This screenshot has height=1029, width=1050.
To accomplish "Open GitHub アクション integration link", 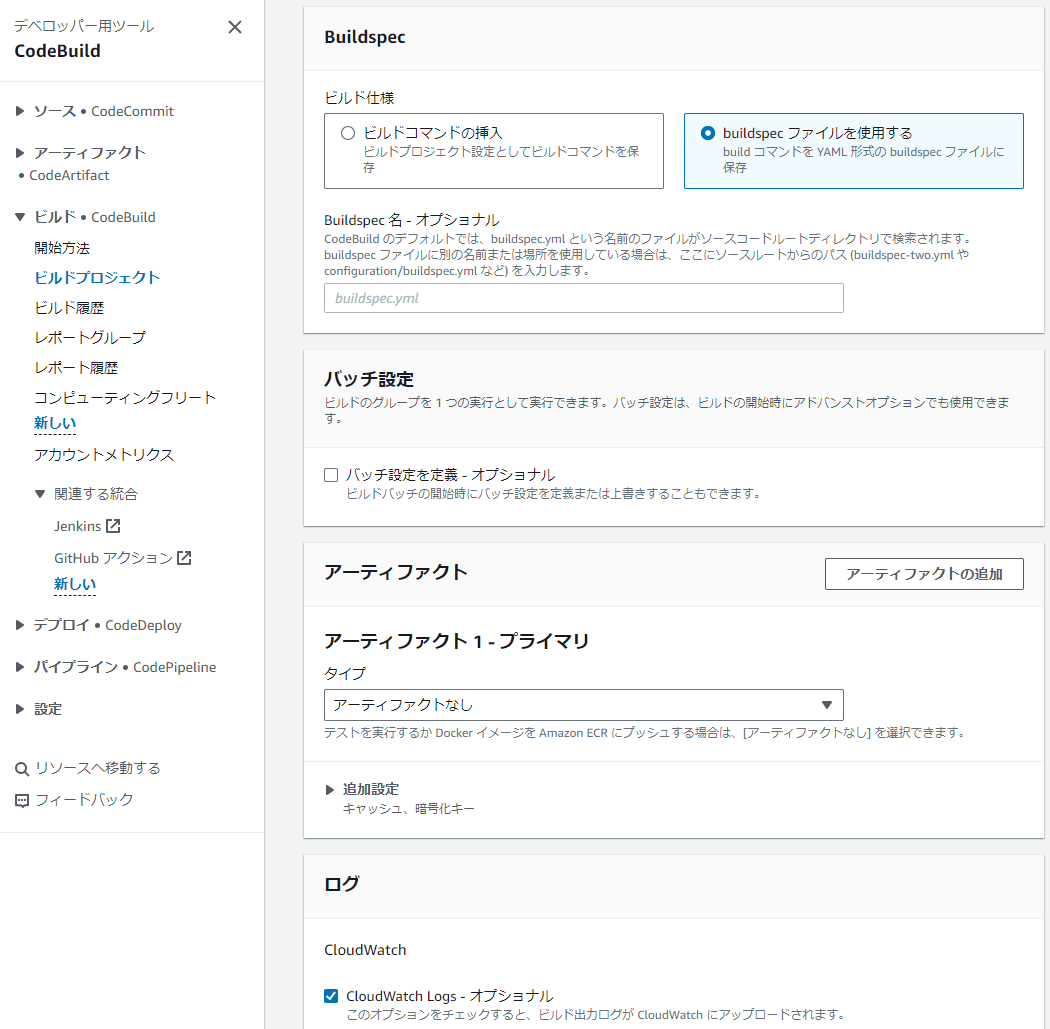I will coord(114,558).
